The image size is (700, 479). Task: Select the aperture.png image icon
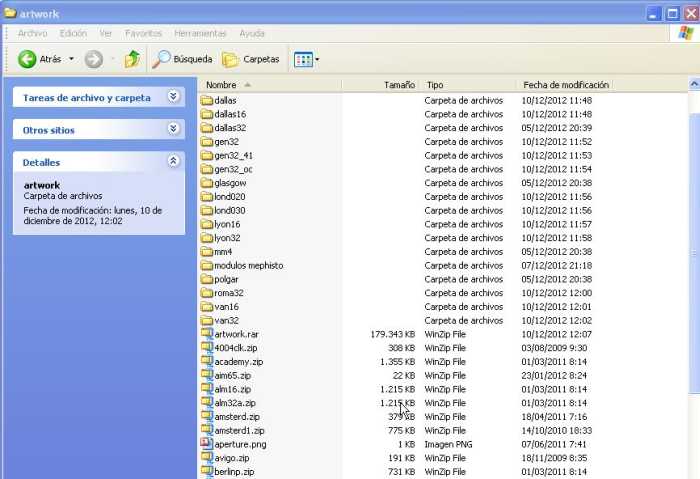click(x=207, y=443)
